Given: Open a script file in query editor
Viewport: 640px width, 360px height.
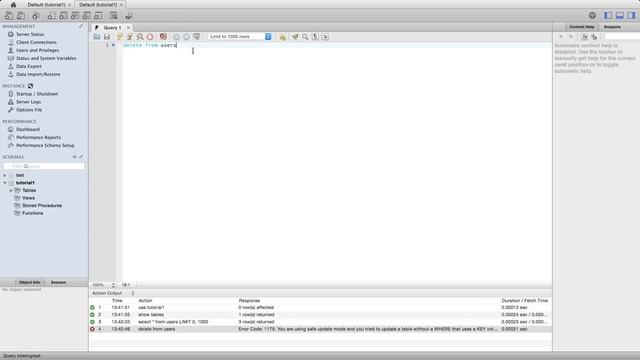Looking at the screenshot, I should pos(97,37).
